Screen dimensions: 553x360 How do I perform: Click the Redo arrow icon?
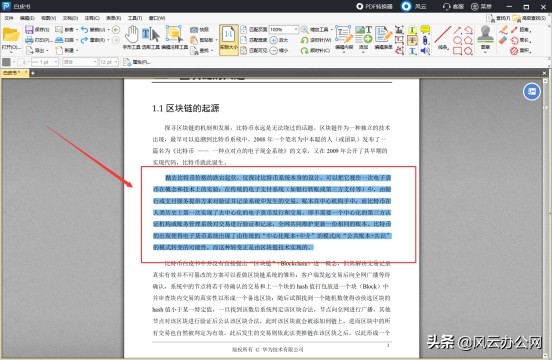(84, 40)
